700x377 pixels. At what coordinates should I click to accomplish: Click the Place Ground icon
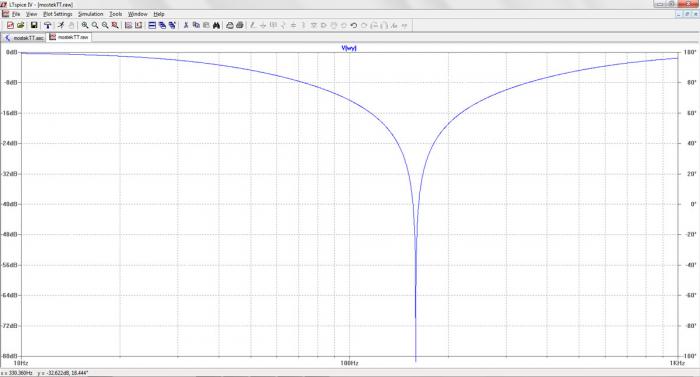[x=263, y=25]
